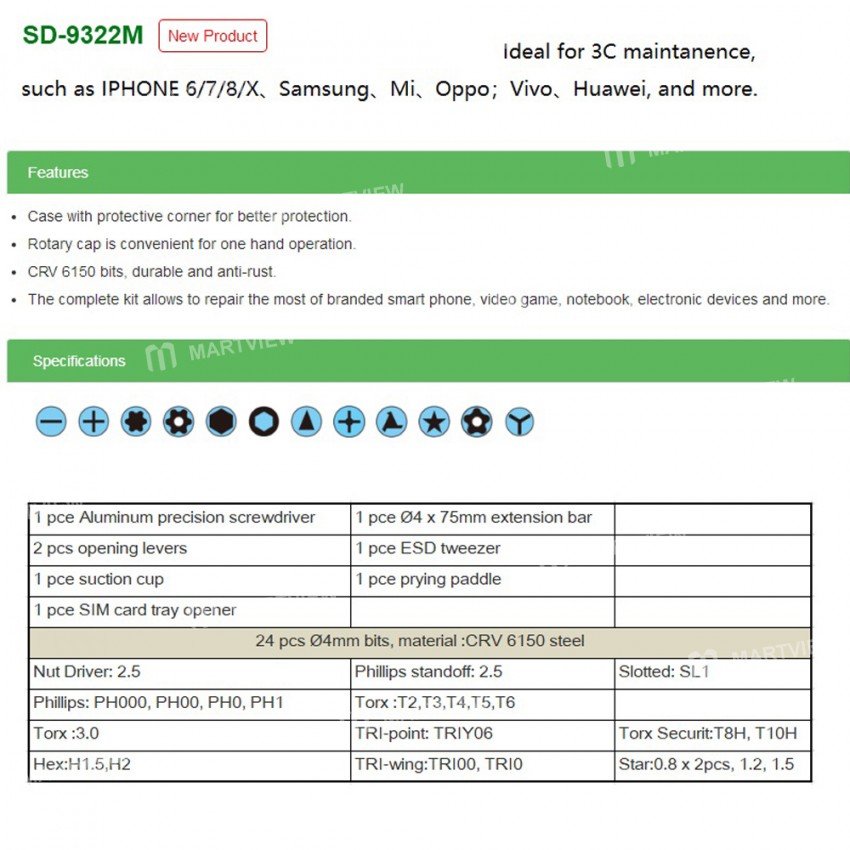Click '1 pce Aluminum precision screwdriver' cell
This screenshot has width=850, height=850.
pyautogui.click(x=190, y=518)
